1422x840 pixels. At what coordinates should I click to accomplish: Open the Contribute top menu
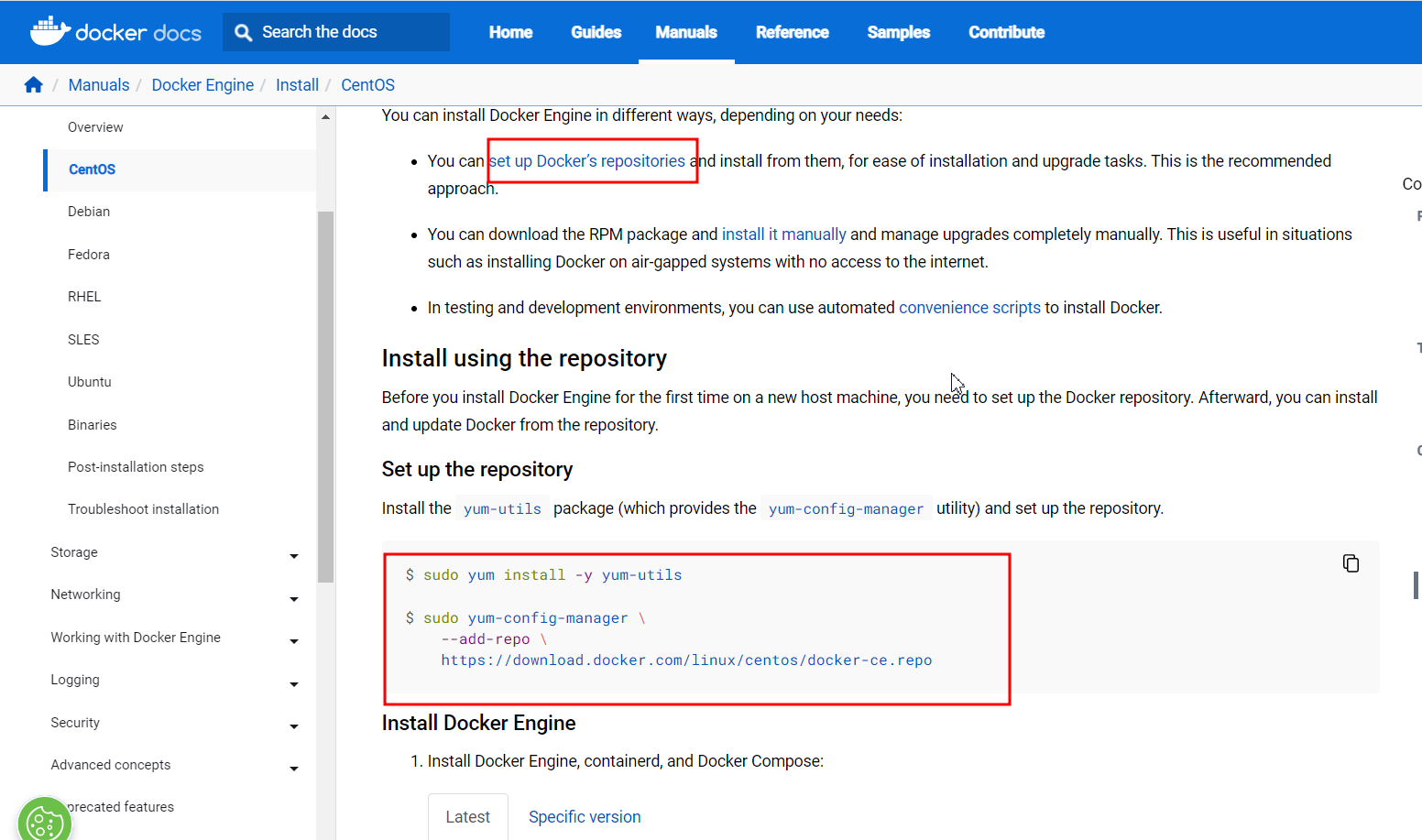click(x=1006, y=32)
